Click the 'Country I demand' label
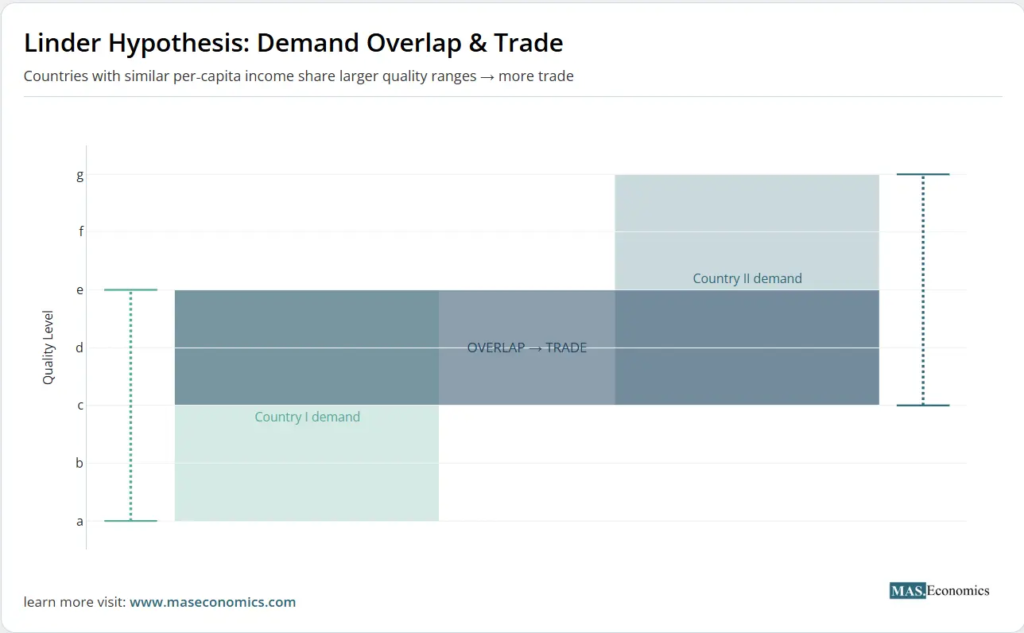 pos(307,417)
